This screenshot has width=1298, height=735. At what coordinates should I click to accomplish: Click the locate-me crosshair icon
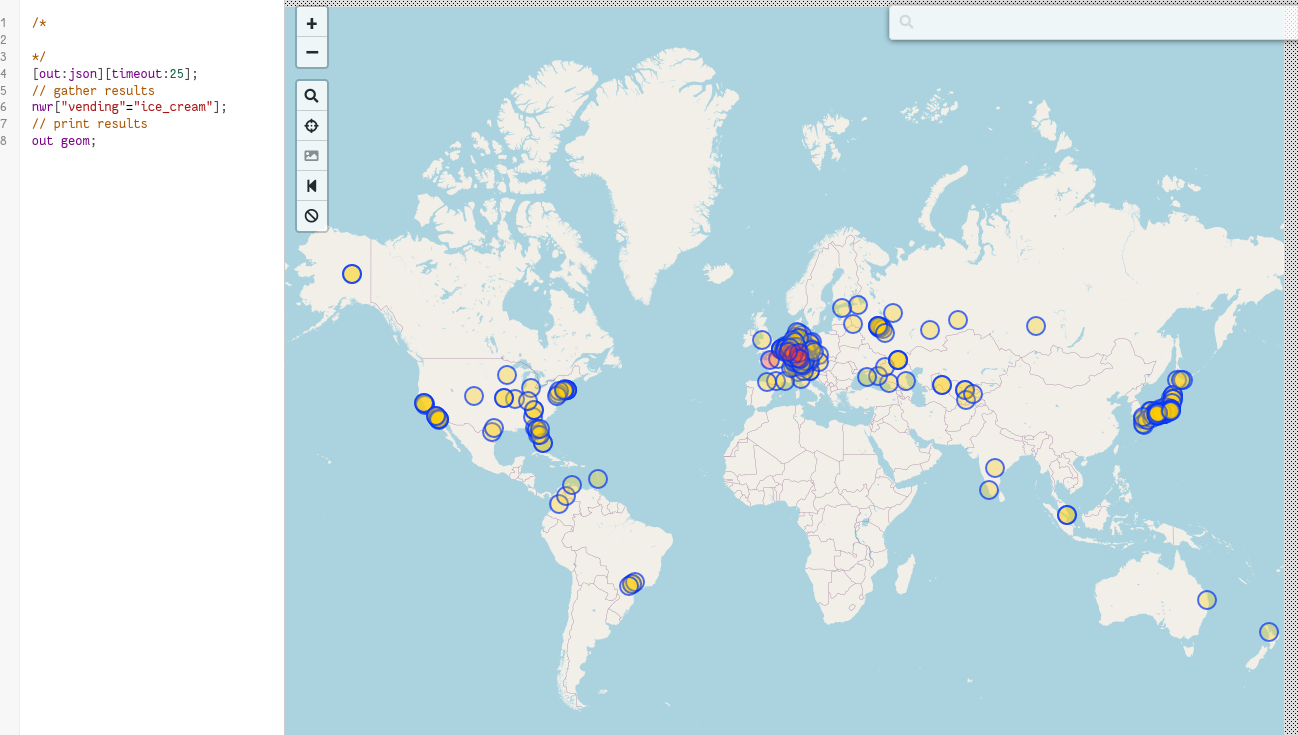[312, 126]
